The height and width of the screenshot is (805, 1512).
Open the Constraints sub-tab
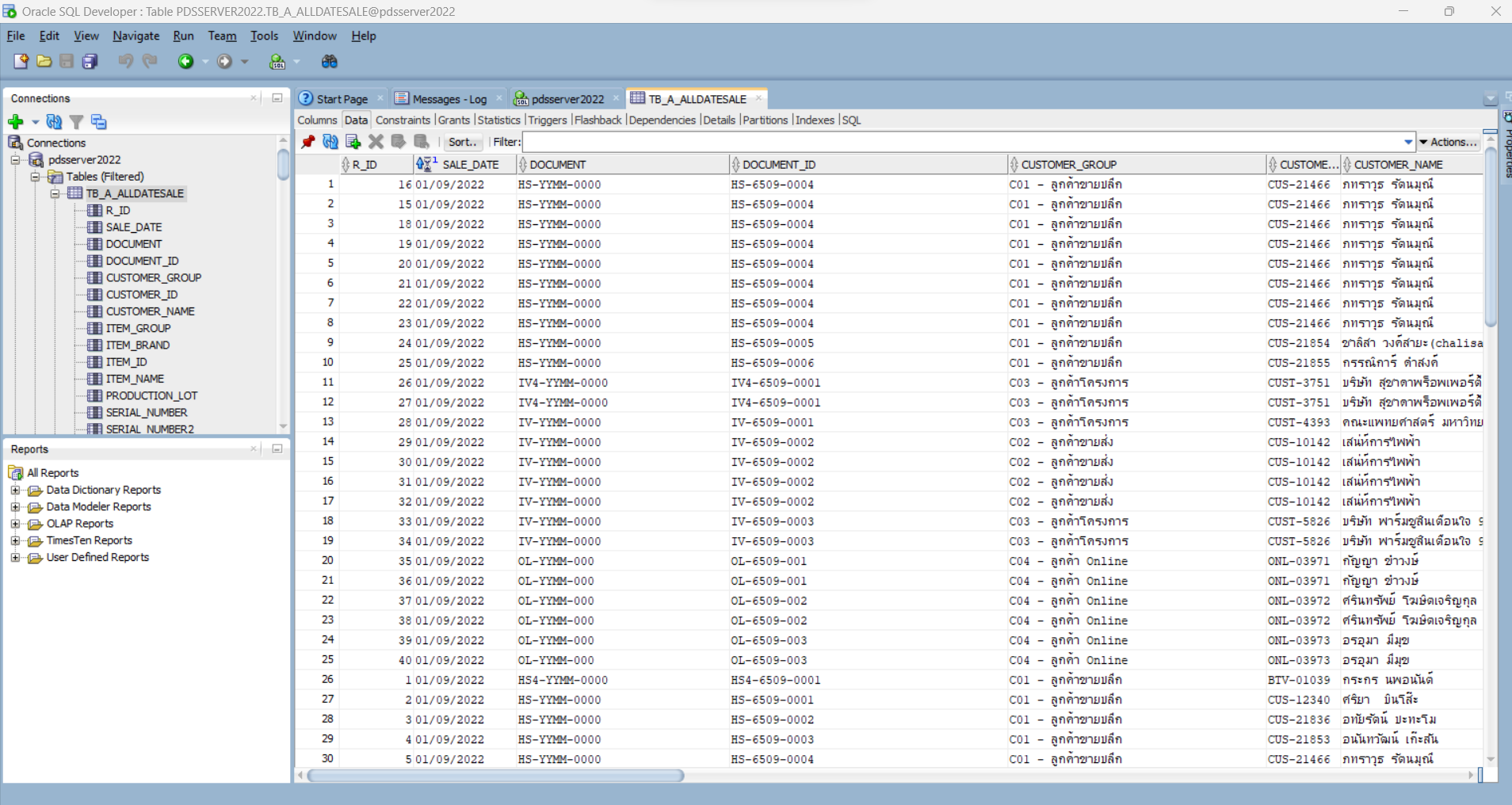tap(403, 120)
